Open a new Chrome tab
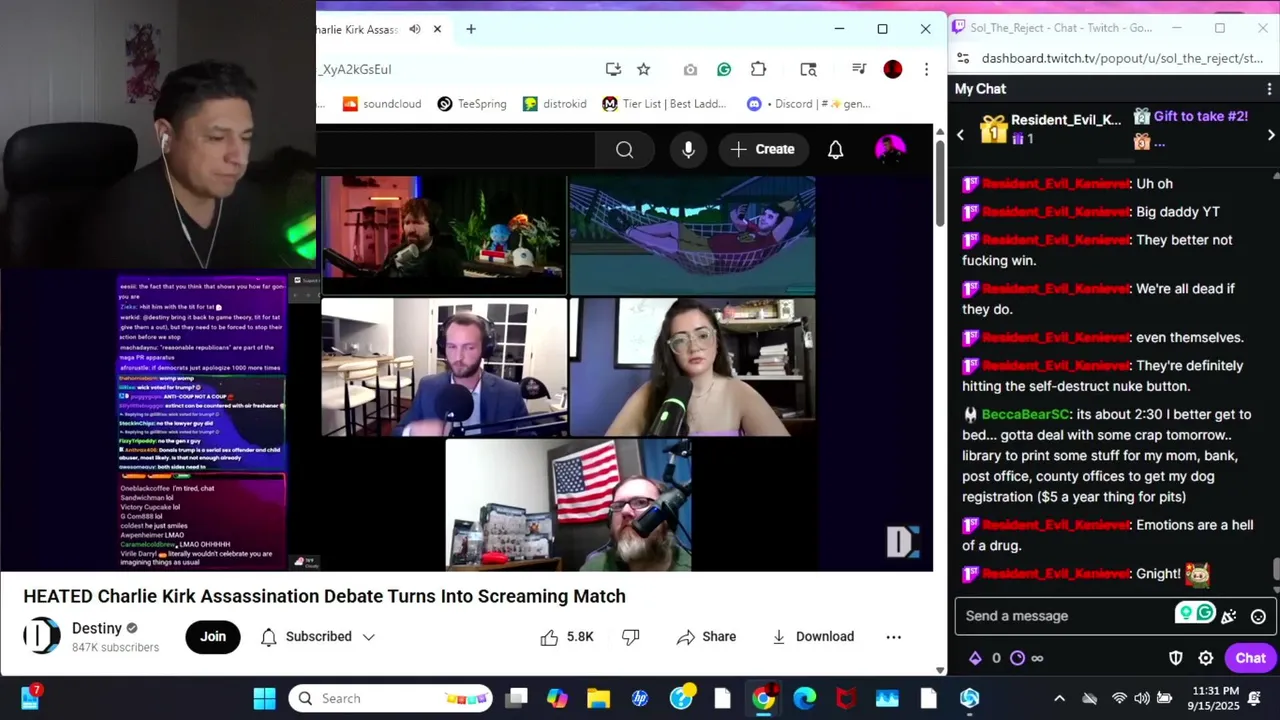This screenshot has width=1280, height=720. click(x=471, y=29)
